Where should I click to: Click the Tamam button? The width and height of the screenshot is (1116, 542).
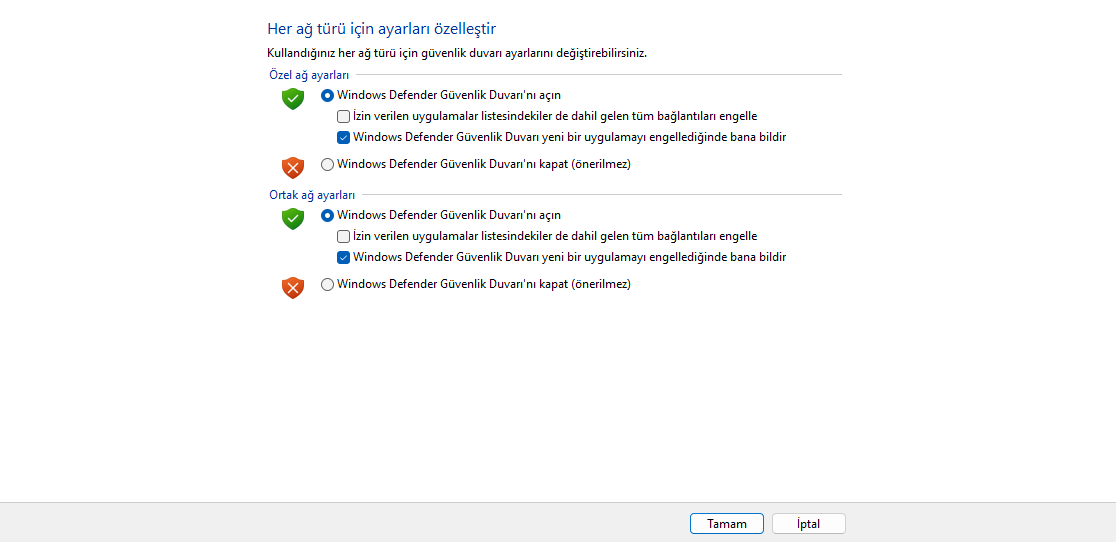pos(727,524)
